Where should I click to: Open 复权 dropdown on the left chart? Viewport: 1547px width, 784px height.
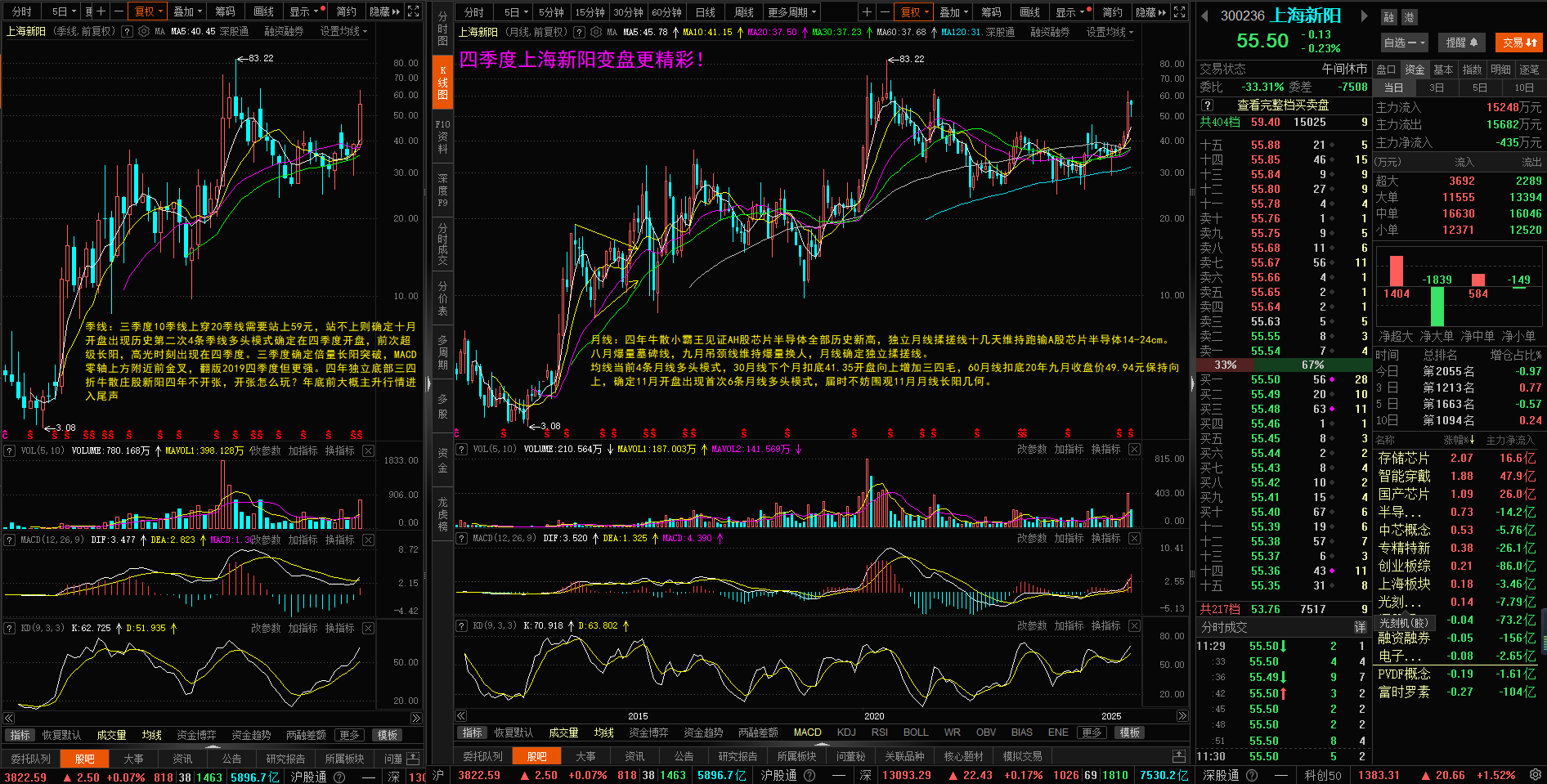tap(149, 11)
